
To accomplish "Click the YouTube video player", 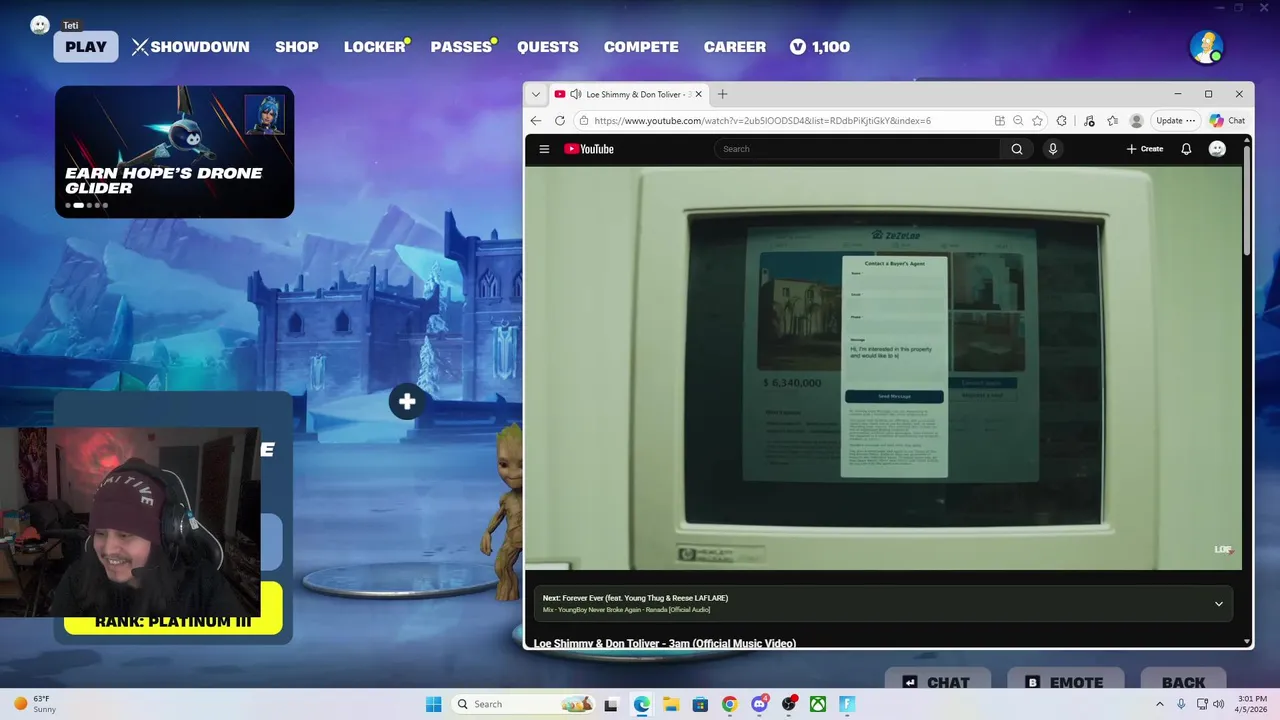I will coord(884,368).
